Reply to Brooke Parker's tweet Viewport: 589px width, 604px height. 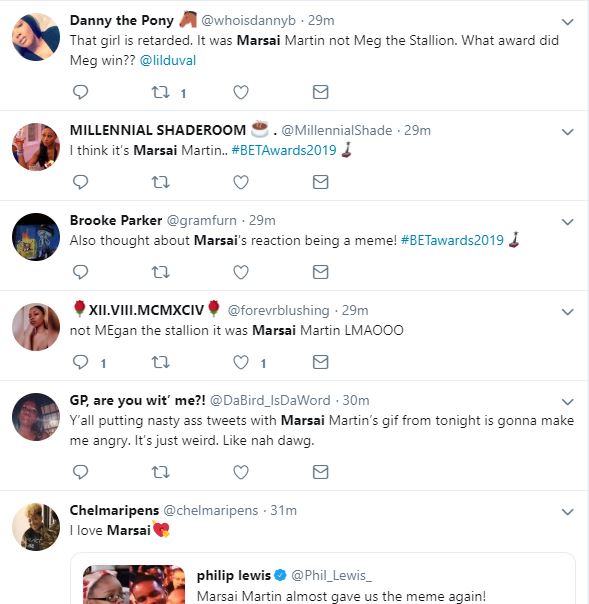[x=81, y=272]
